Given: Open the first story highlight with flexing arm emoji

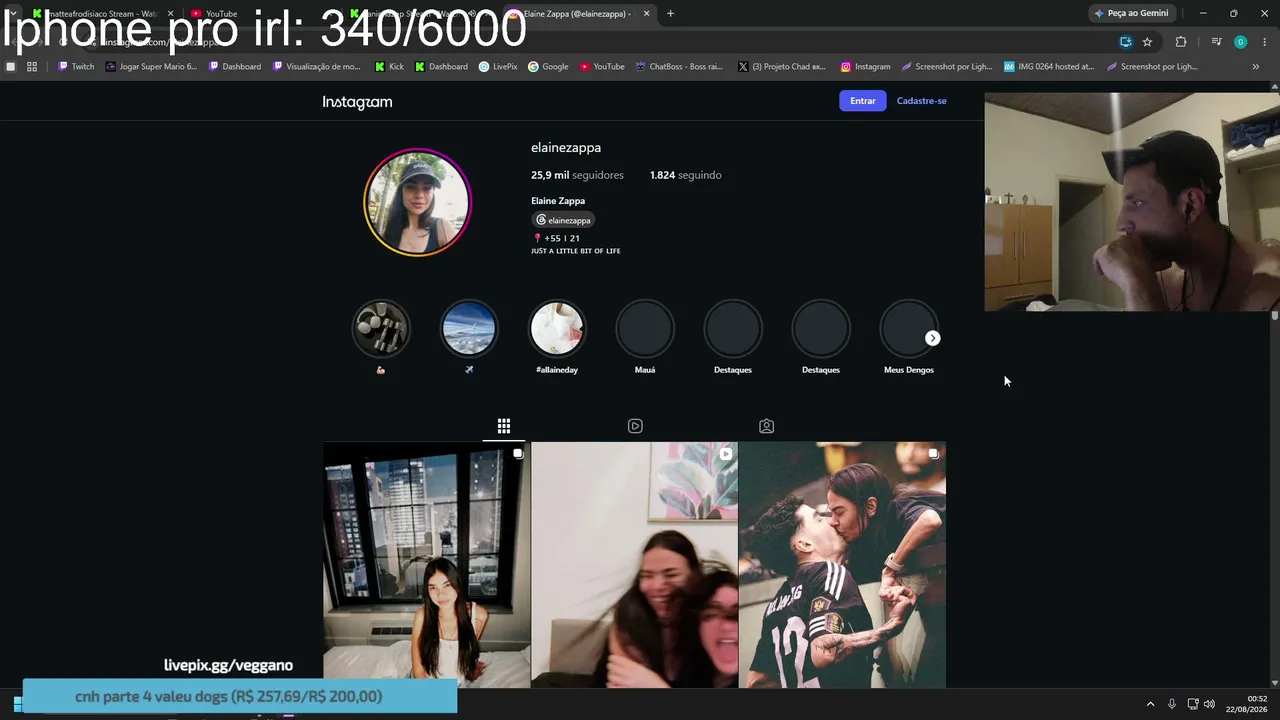Looking at the screenshot, I should coord(381,329).
